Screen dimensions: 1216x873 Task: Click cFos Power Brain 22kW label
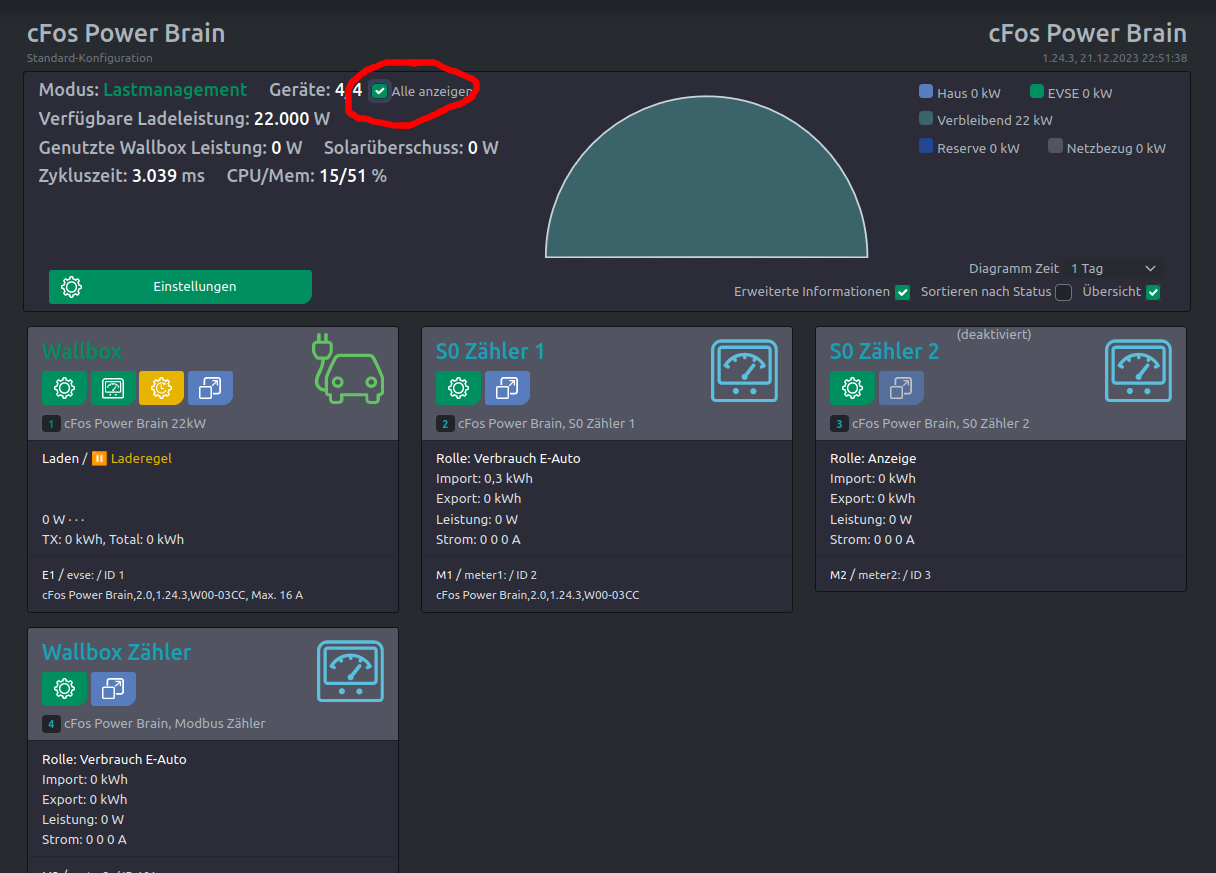pyautogui.click(x=135, y=424)
